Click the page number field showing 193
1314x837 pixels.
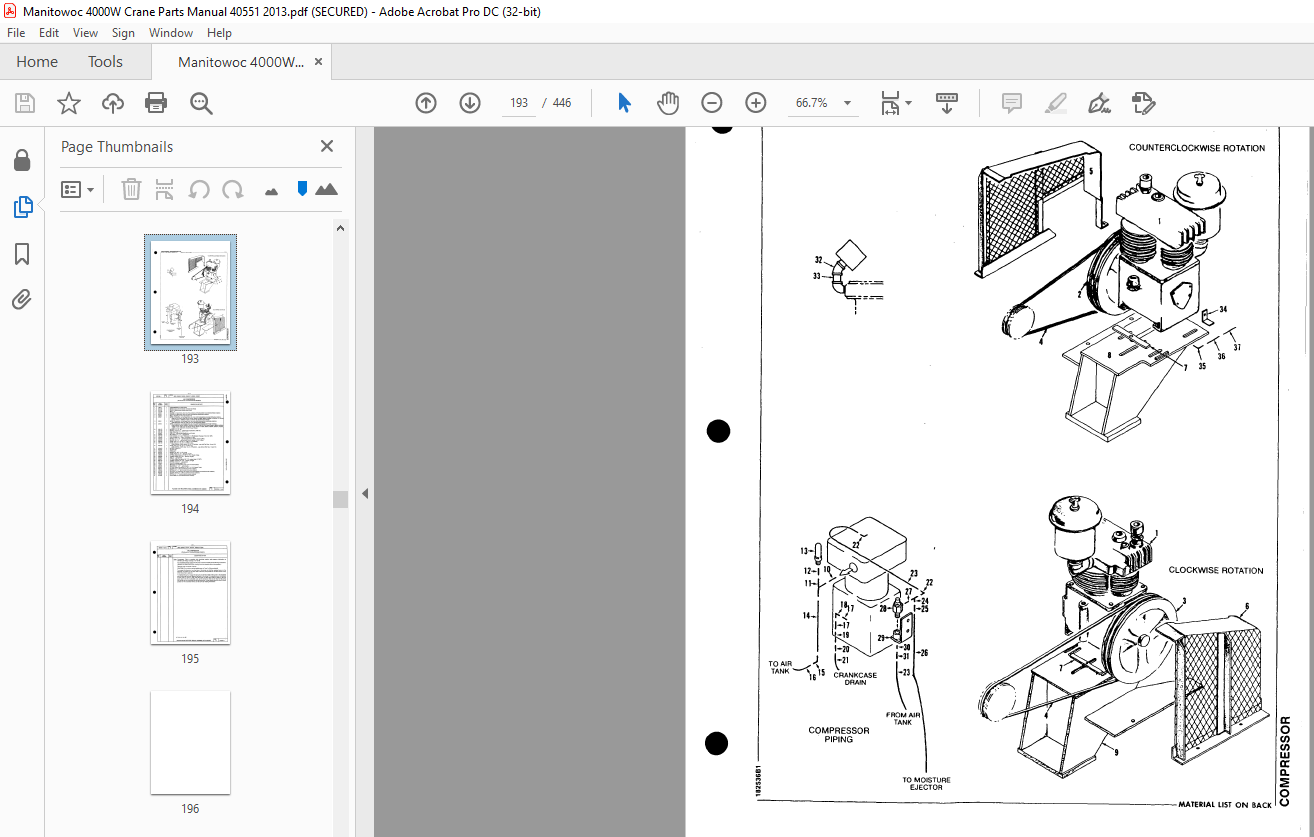pyautogui.click(x=519, y=103)
